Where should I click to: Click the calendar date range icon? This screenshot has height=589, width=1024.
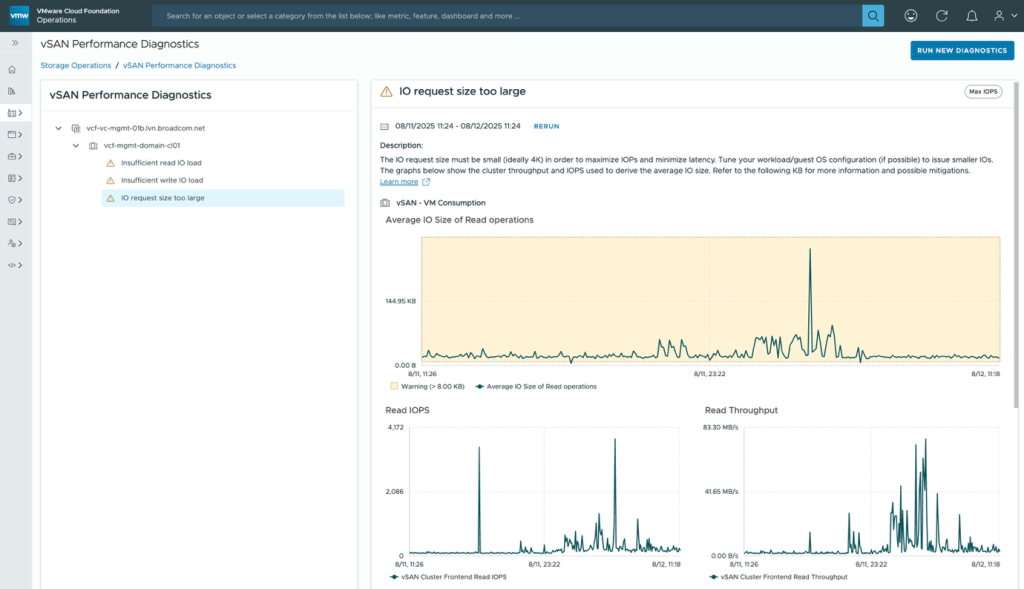385,127
